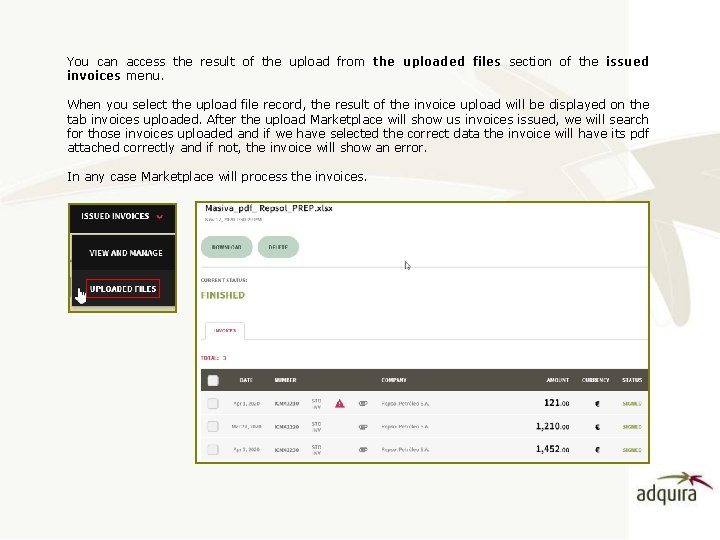Expand the Issued Invoices menu chevron
The width and height of the screenshot is (720, 540).
(159, 217)
